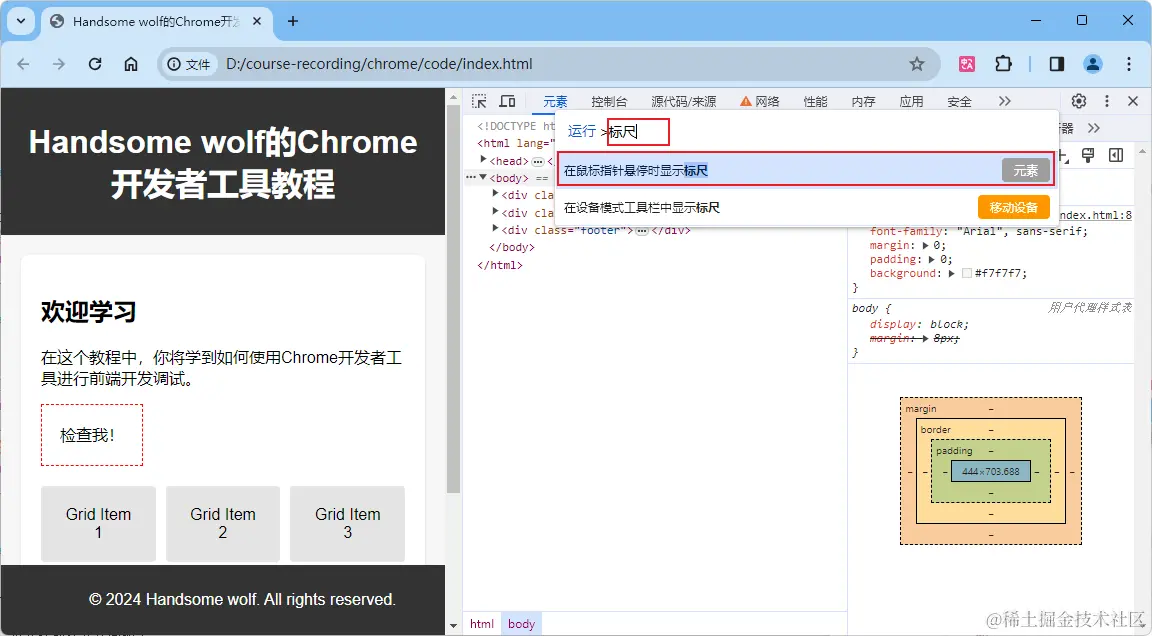Click the closing </body> tag row

pos(512,247)
